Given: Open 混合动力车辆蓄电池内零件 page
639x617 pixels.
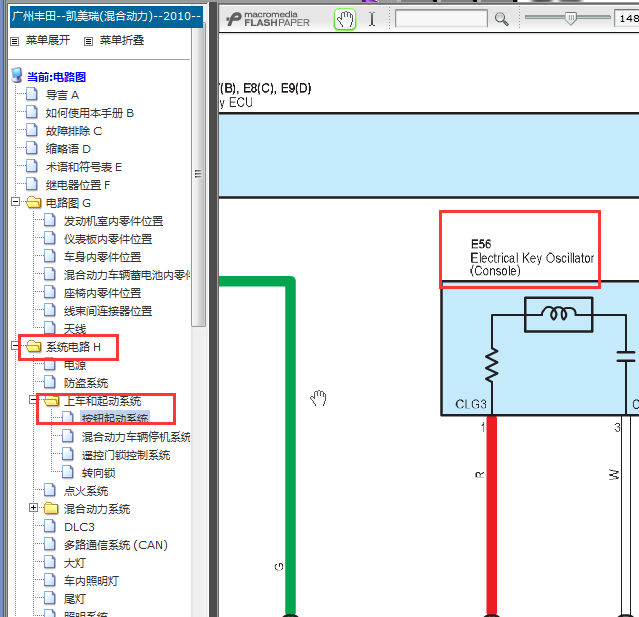Looking at the screenshot, I should (x=127, y=275).
